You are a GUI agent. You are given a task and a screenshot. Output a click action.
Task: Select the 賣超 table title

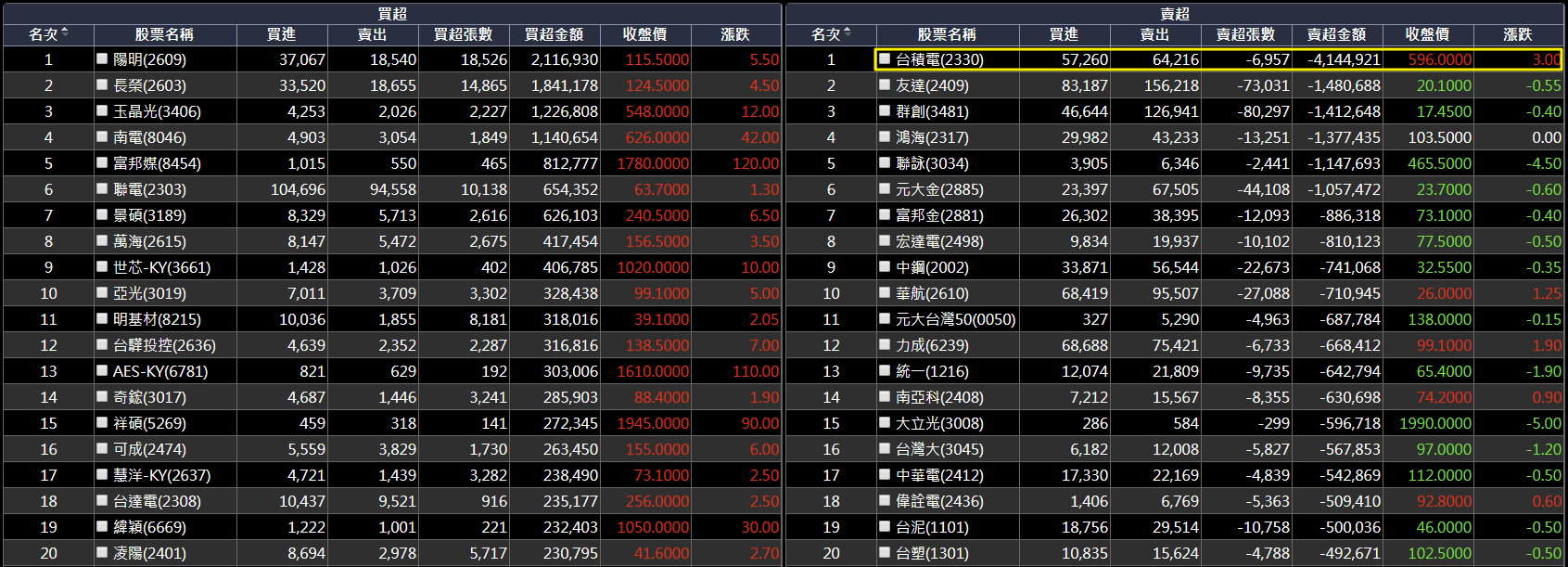[1175, 13]
